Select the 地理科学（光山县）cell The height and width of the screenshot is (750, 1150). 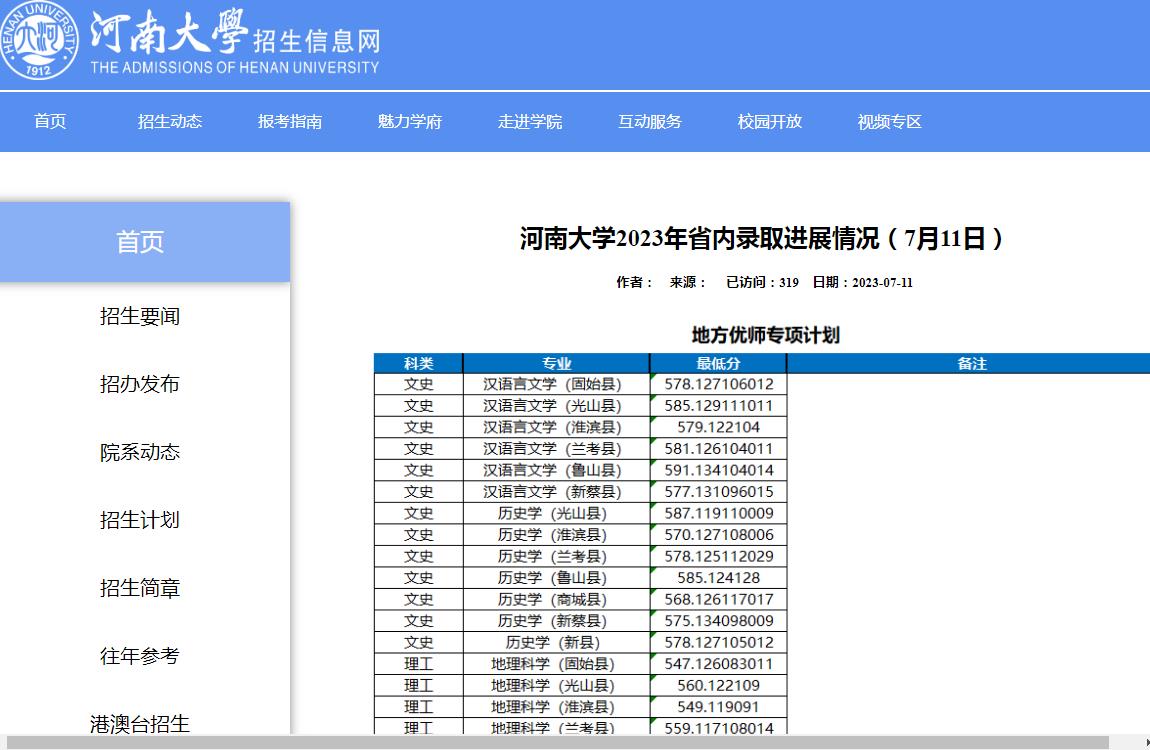click(x=556, y=685)
